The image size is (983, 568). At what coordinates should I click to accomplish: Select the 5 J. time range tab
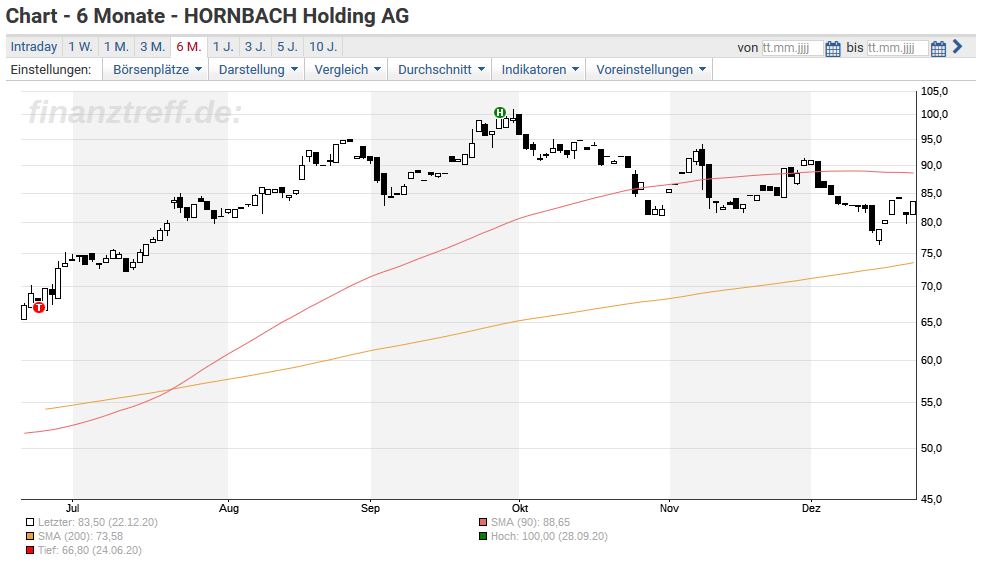point(288,47)
